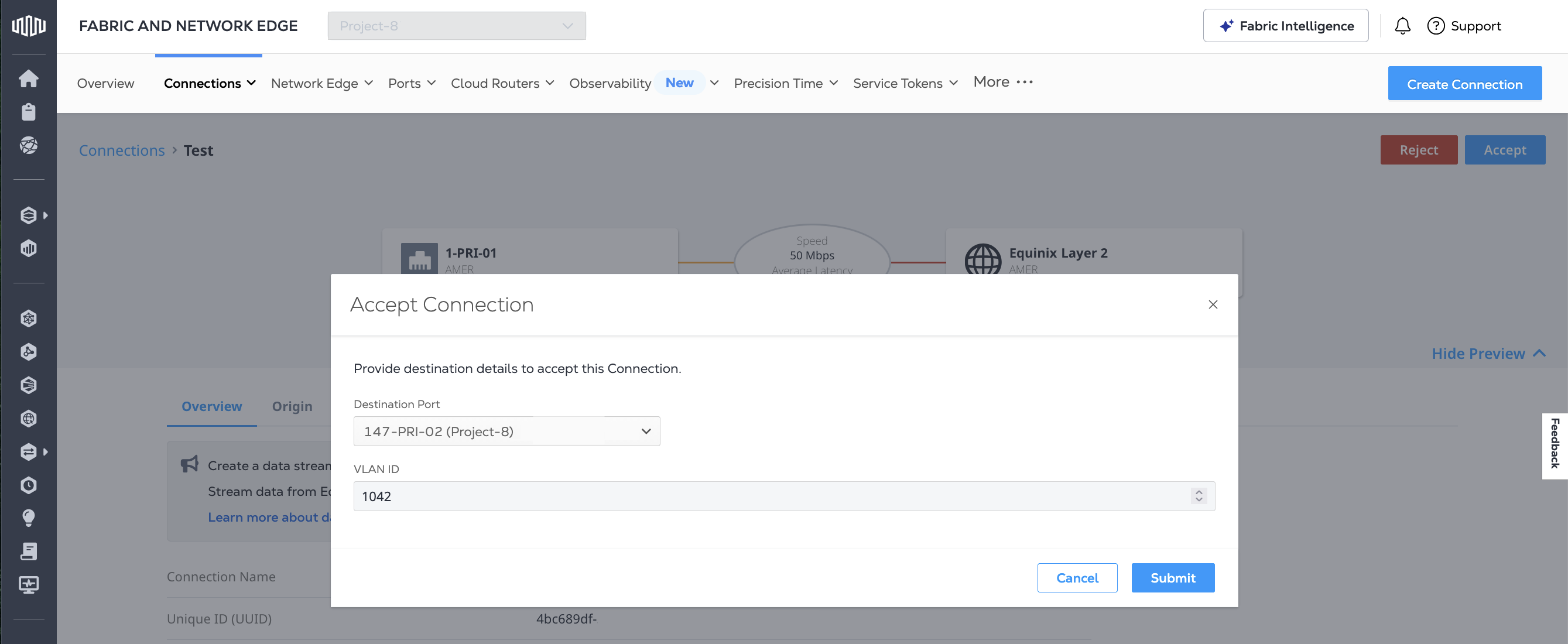Screen dimensions: 1568x644
Task: Click the clock icon in the sidebar
Action: pyautogui.click(x=29, y=485)
